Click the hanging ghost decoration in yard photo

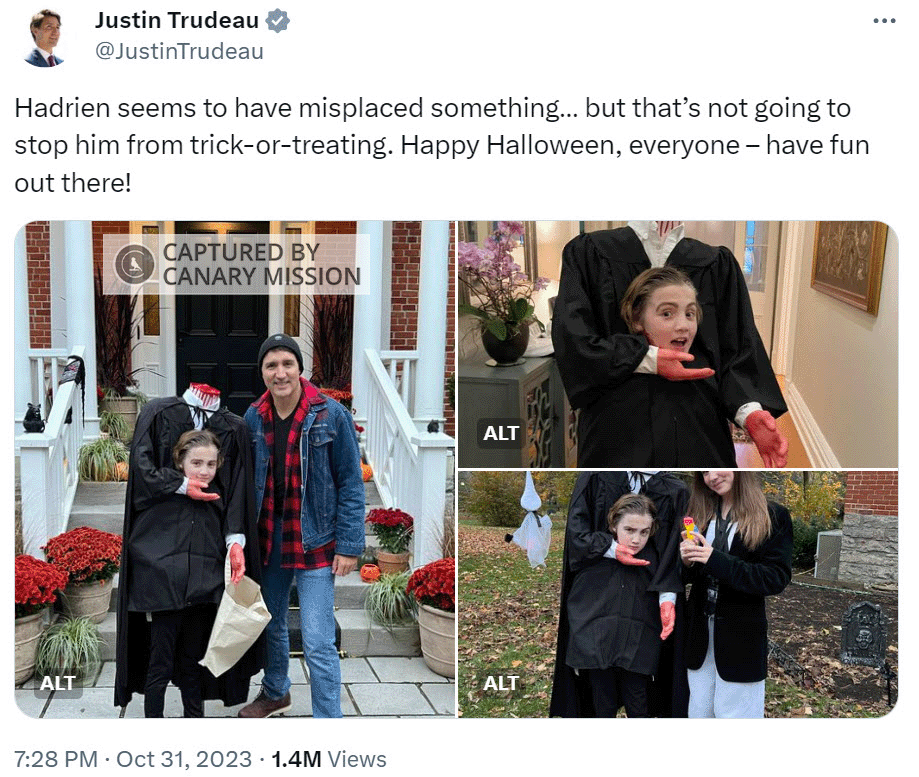tap(532, 522)
